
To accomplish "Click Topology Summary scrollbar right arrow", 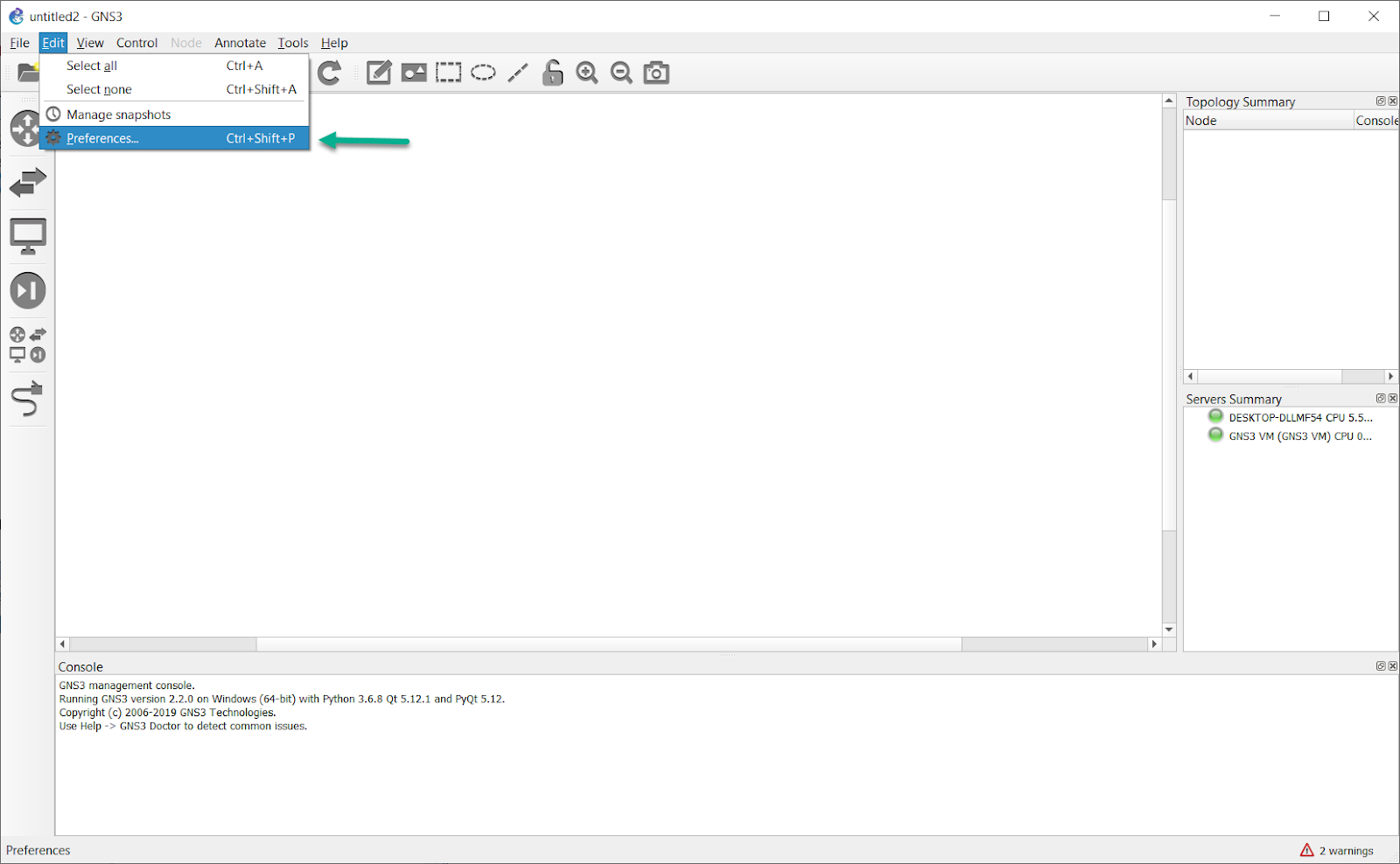I will click(1390, 376).
